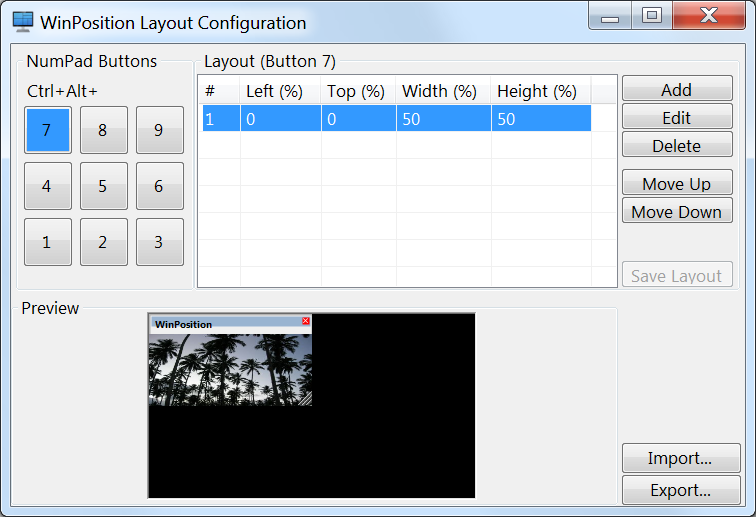Select row number 1 cell
This screenshot has width=756, height=517.
tap(221, 118)
